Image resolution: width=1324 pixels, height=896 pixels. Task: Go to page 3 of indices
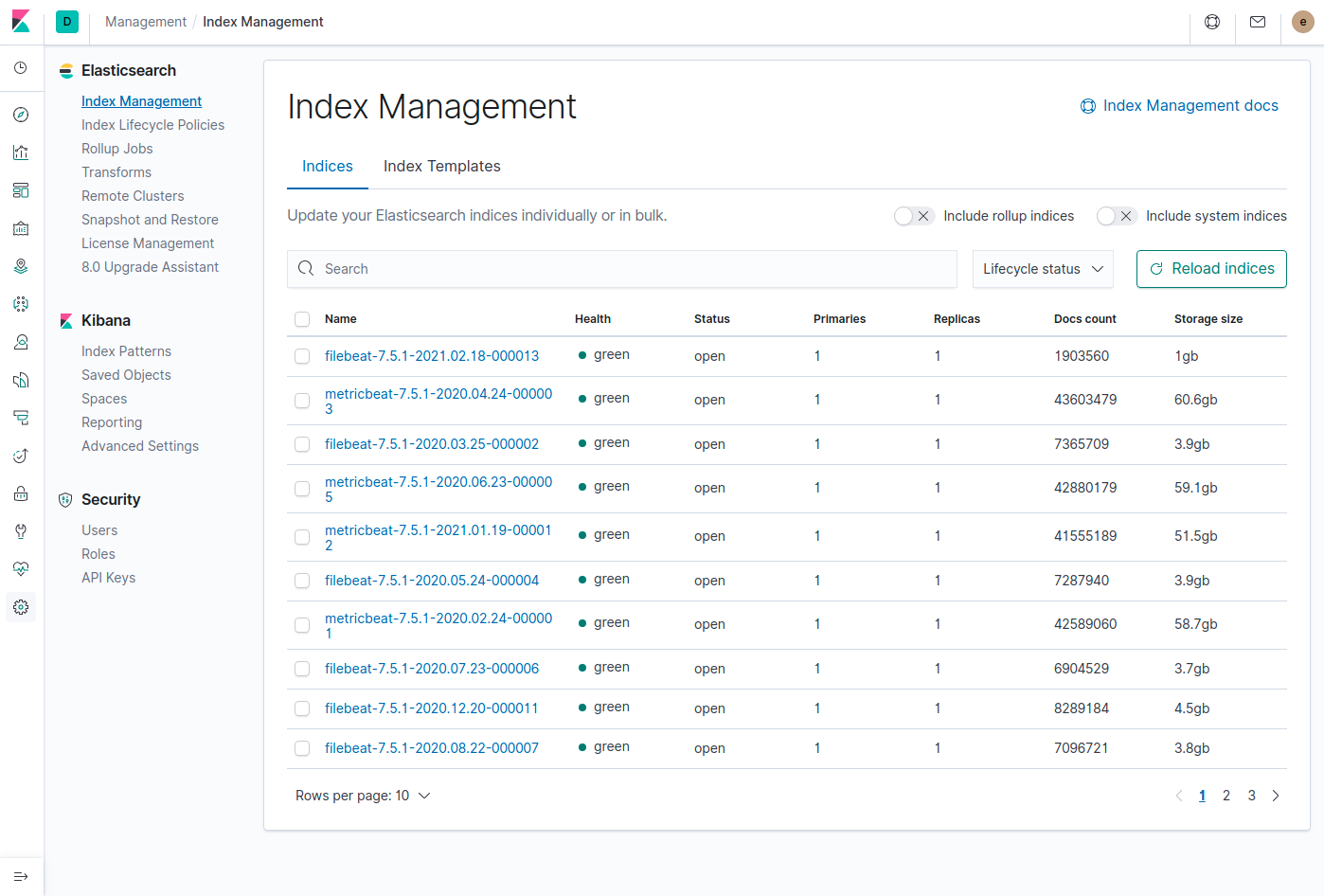coord(1252,796)
